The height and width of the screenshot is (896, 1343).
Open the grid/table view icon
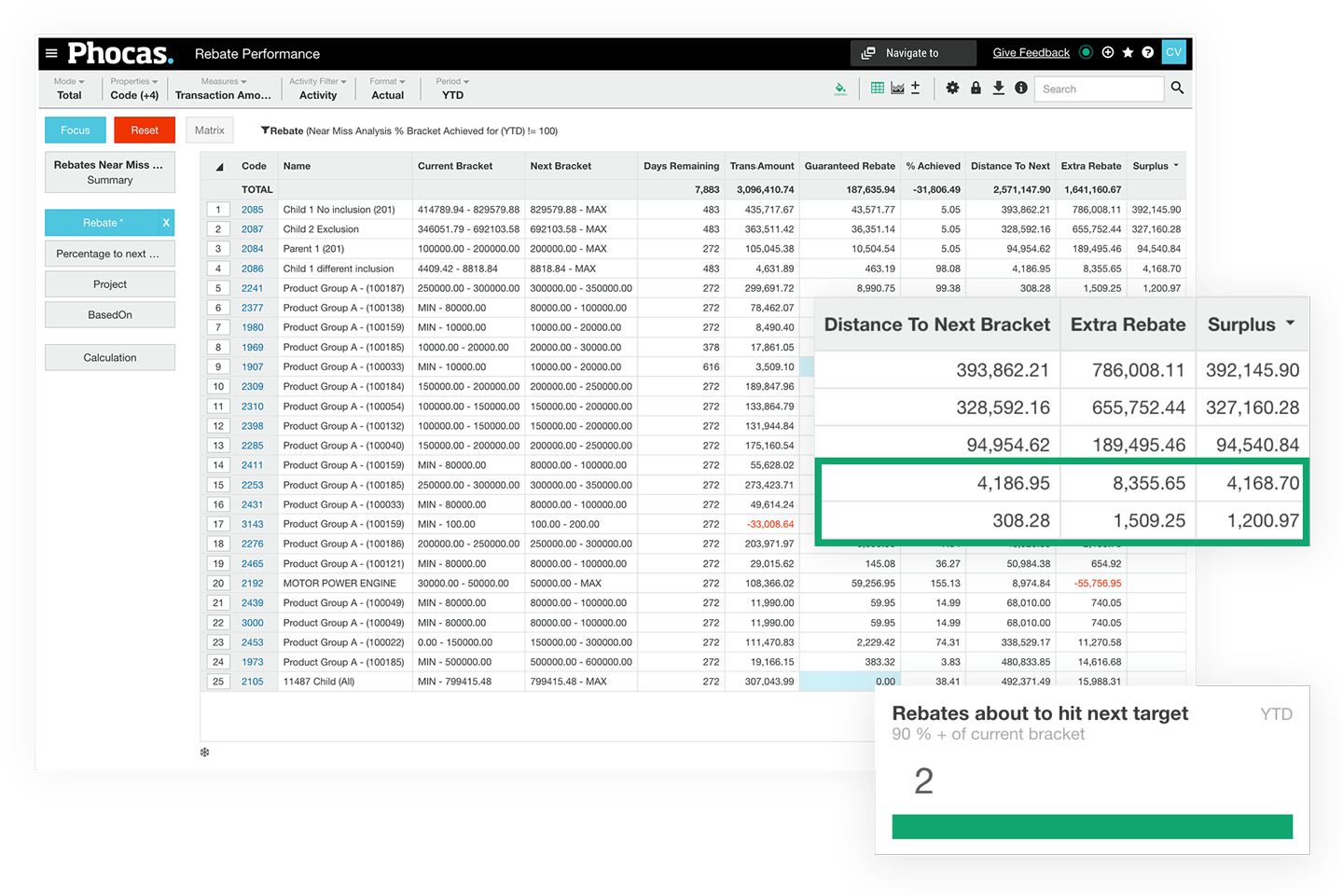[877, 87]
